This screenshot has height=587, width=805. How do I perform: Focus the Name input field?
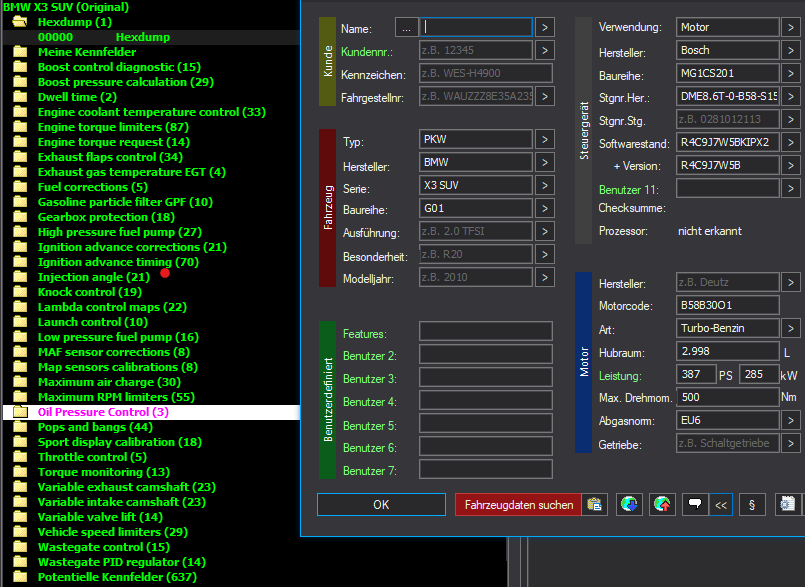(476, 27)
